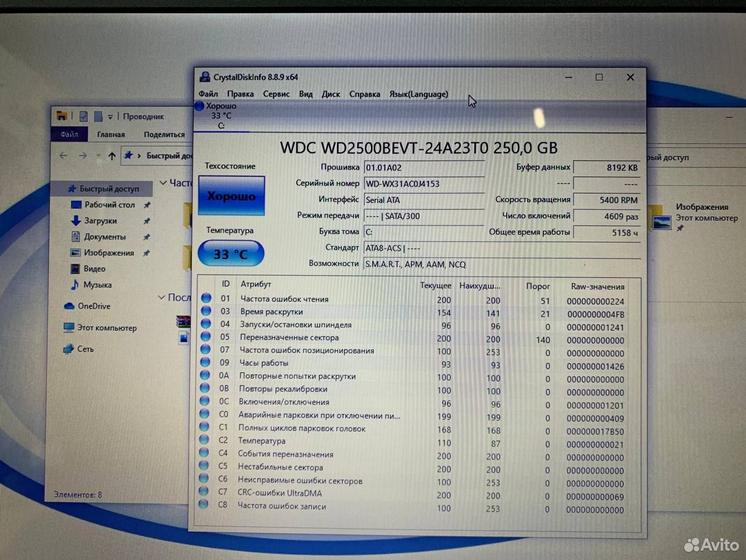Select the C: disk status indicator tab
Image resolution: width=746 pixels, height=560 pixels.
[221, 116]
